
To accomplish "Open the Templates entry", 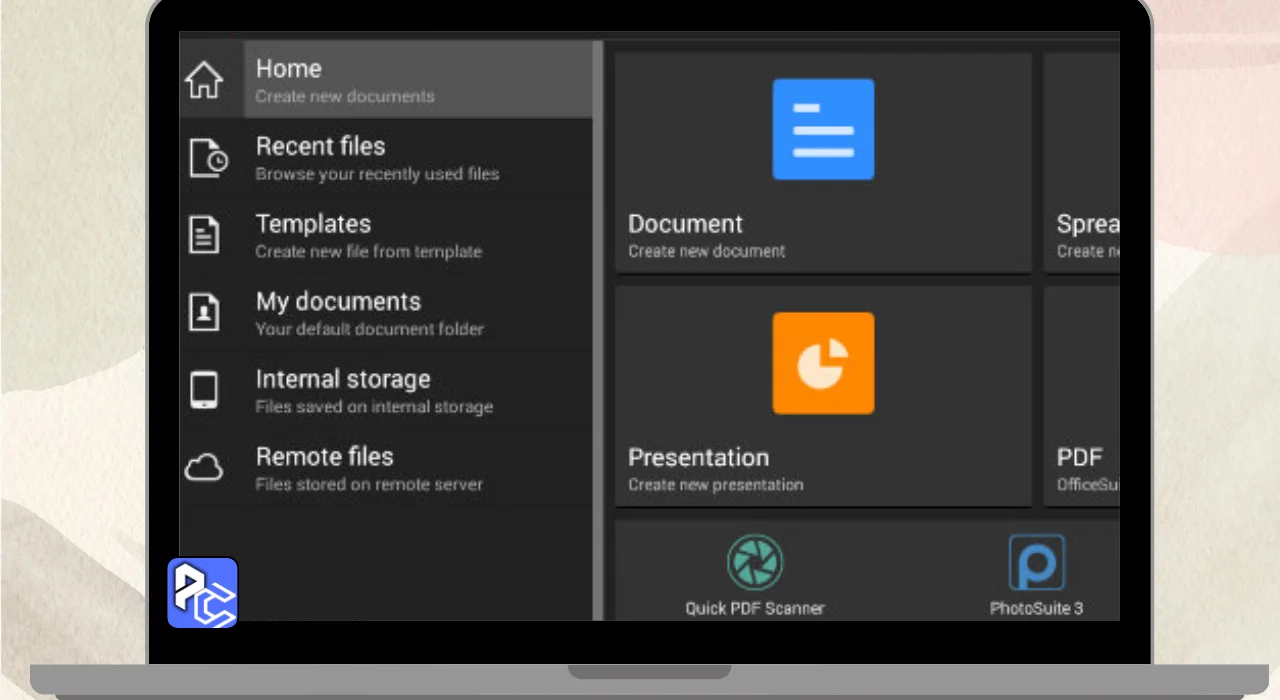I will click(x=386, y=235).
